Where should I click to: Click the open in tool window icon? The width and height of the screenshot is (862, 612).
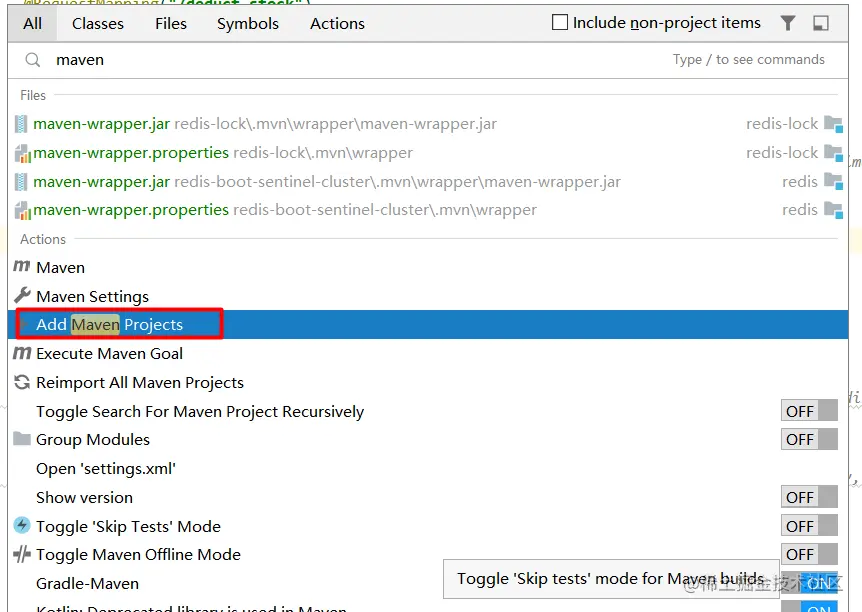(821, 23)
